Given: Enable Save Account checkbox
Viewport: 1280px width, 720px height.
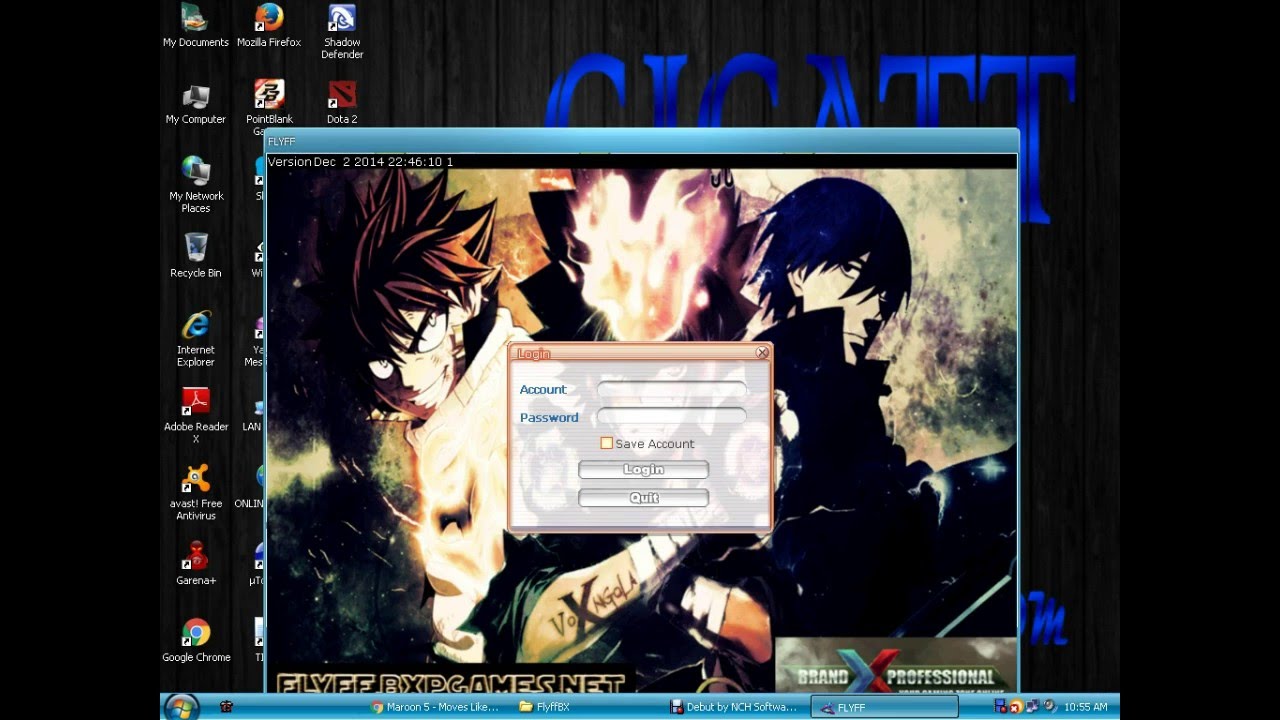Looking at the screenshot, I should pyautogui.click(x=606, y=443).
